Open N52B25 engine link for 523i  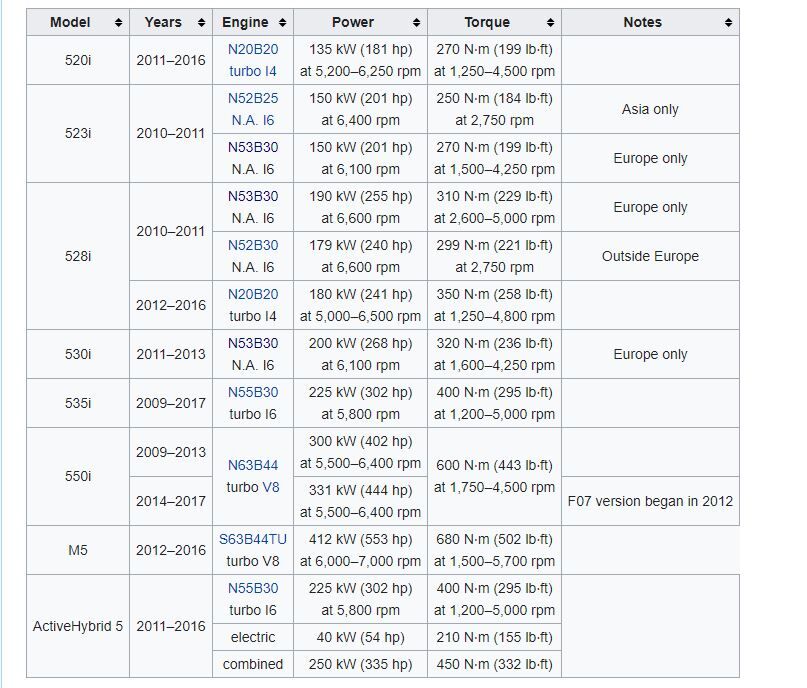coord(253,98)
